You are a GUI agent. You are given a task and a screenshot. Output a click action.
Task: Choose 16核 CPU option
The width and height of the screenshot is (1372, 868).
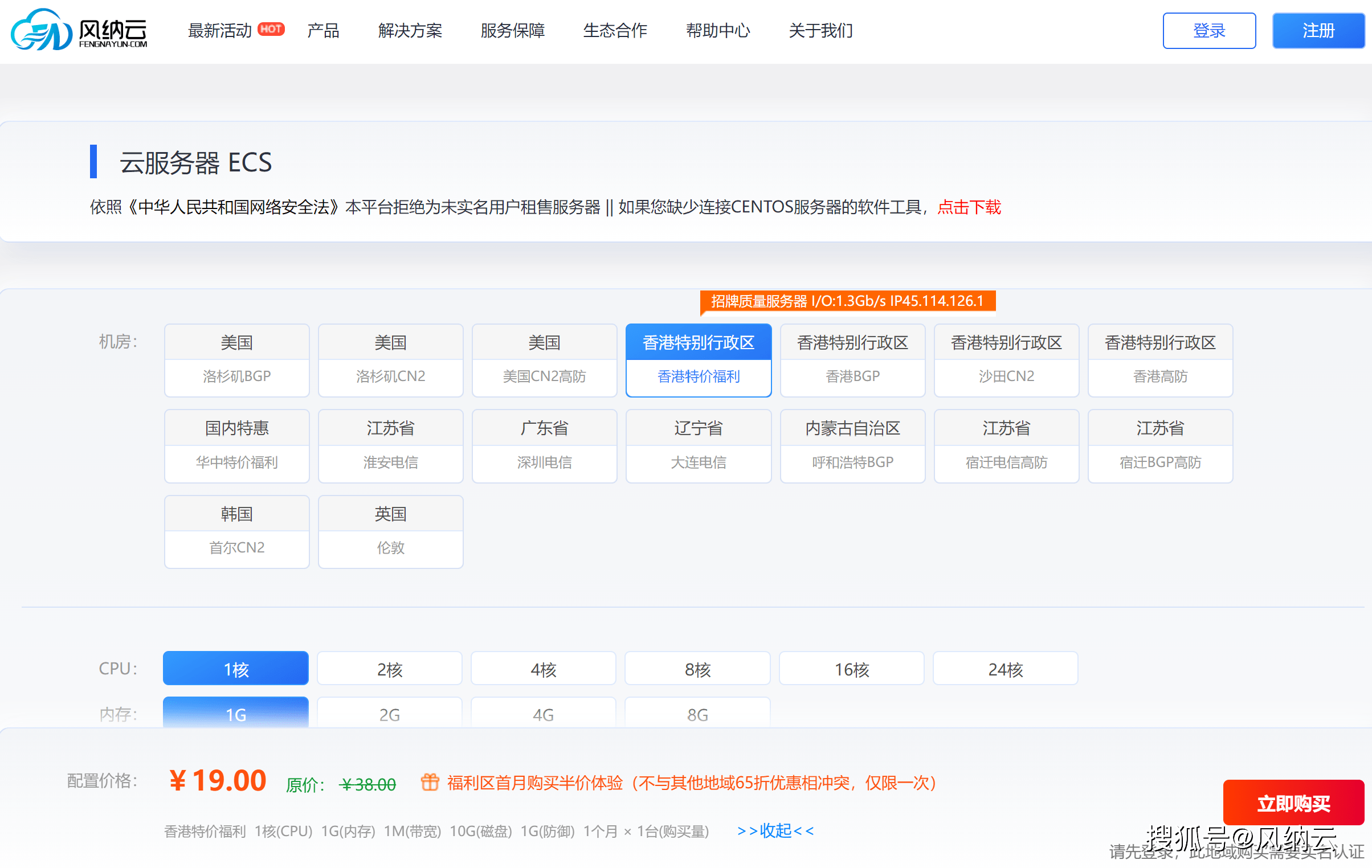(x=852, y=668)
